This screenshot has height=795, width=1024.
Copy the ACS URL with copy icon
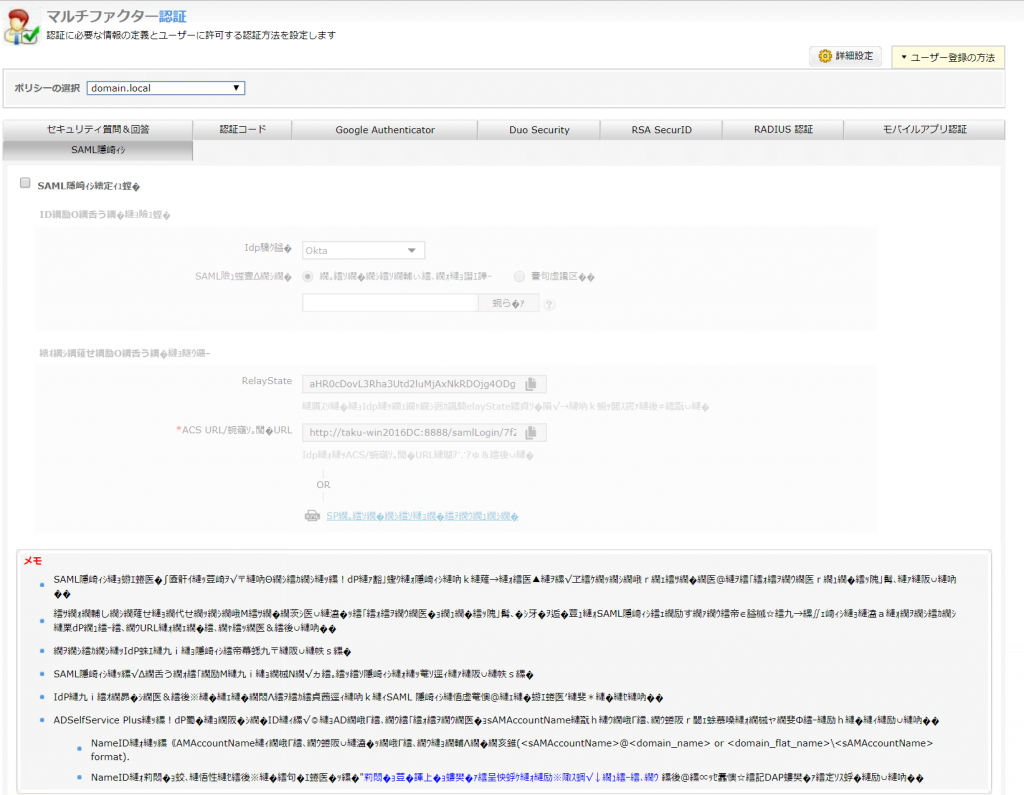531,432
